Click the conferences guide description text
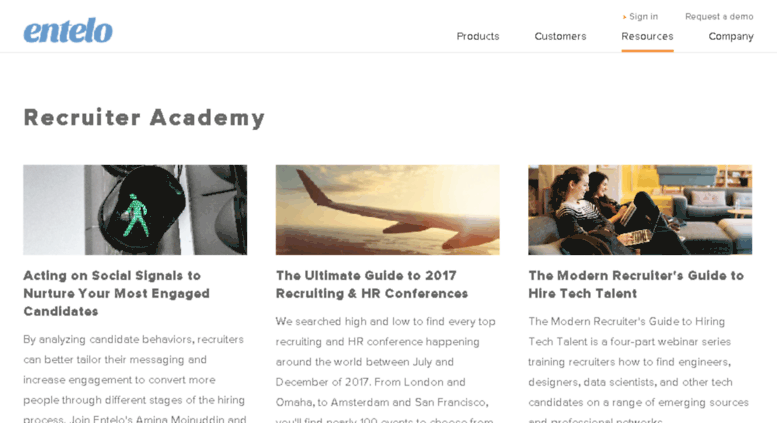777x423 pixels. pyautogui.click(x=386, y=370)
